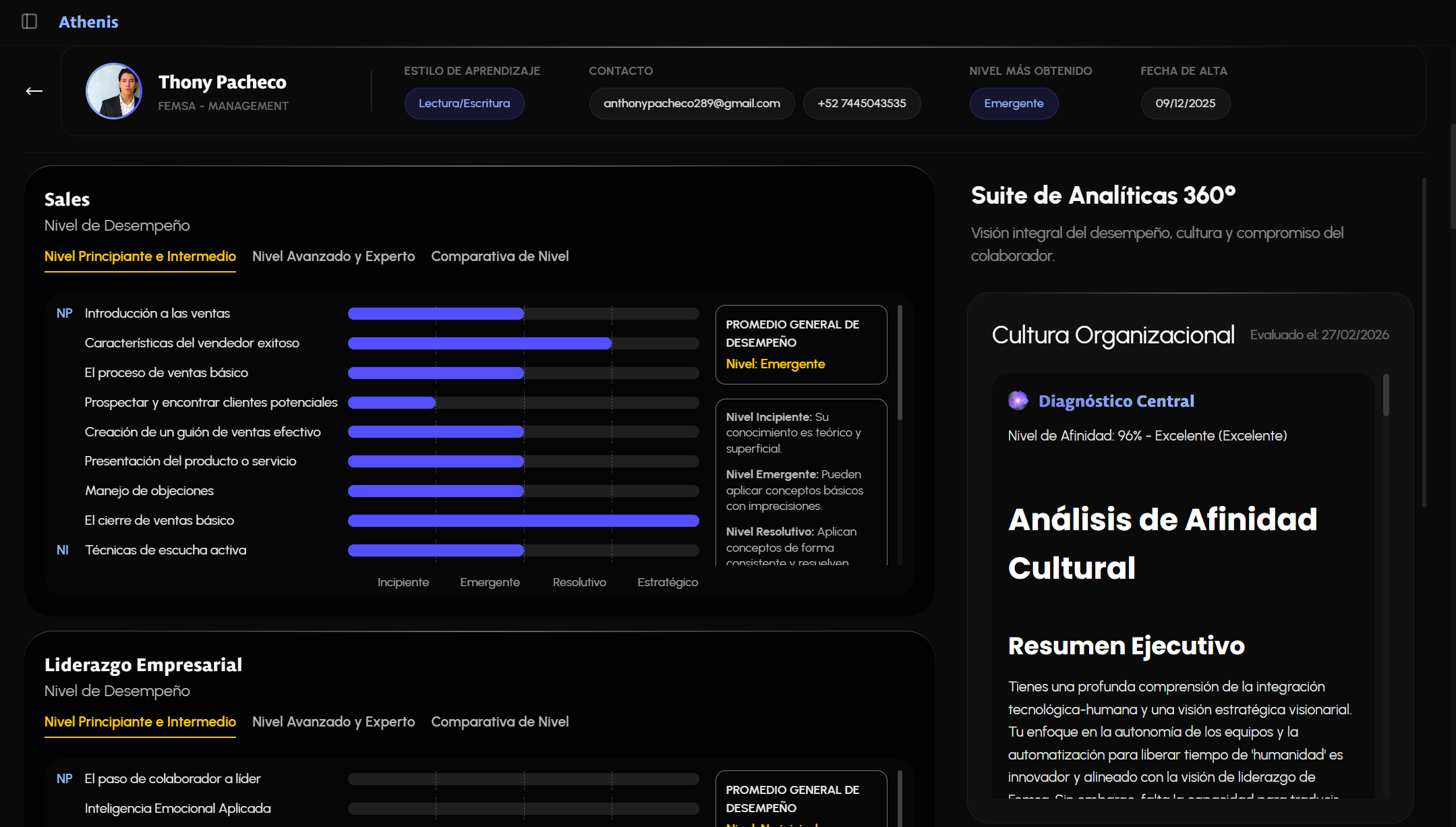The height and width of the screenshot is (827, 1456).
Task: Select 'Introducción a las ventas' row label
Action: [157, 313]
